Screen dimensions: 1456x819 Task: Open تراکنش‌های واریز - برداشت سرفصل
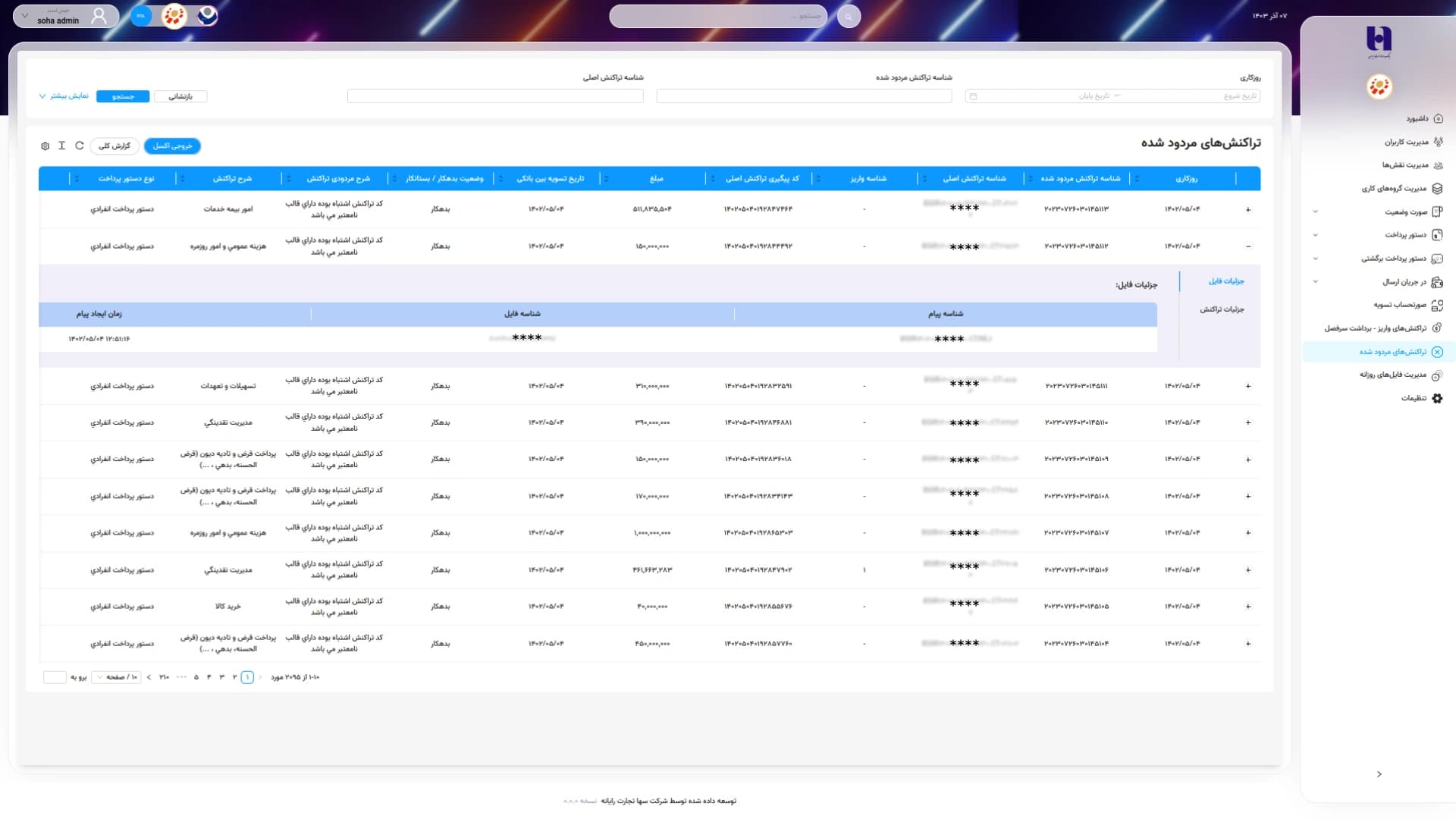(x=1383, y=328)
